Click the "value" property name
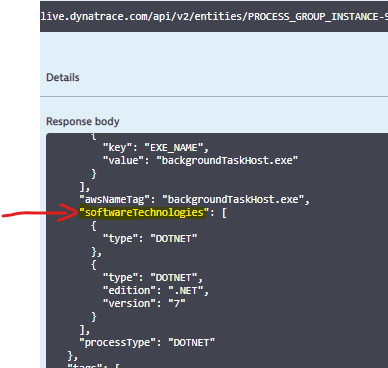 121,161
